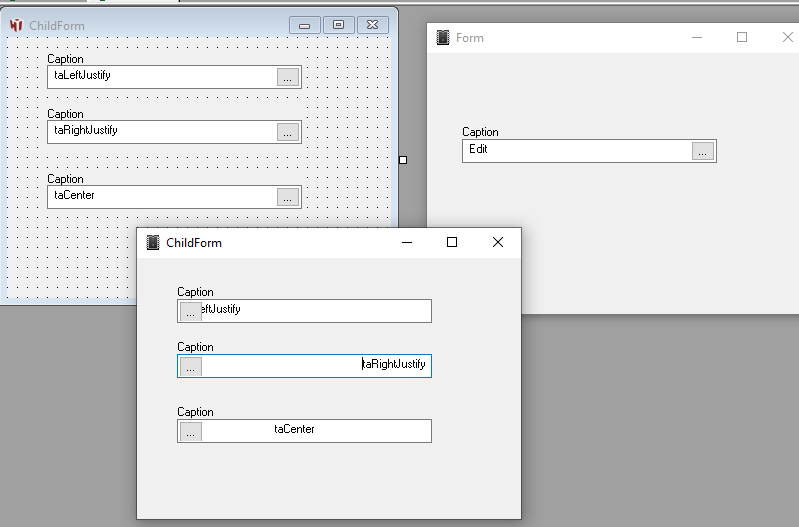This screenshot has height=527, width=799.
Task: Maximize the running ChildForm window
Action: (451, 243)
